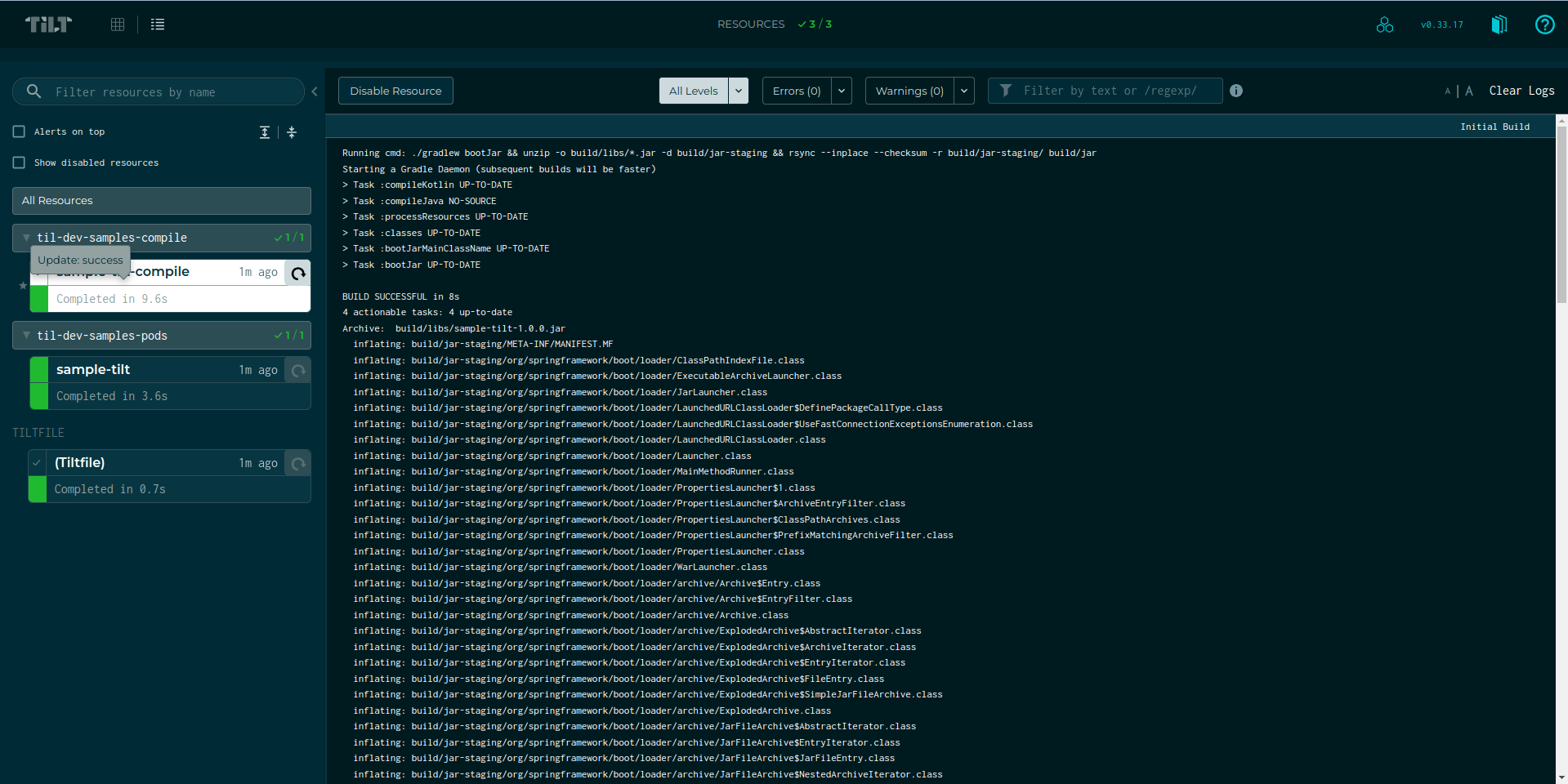
Task: Select All Levels log filter
Action: tap(694, 91)
